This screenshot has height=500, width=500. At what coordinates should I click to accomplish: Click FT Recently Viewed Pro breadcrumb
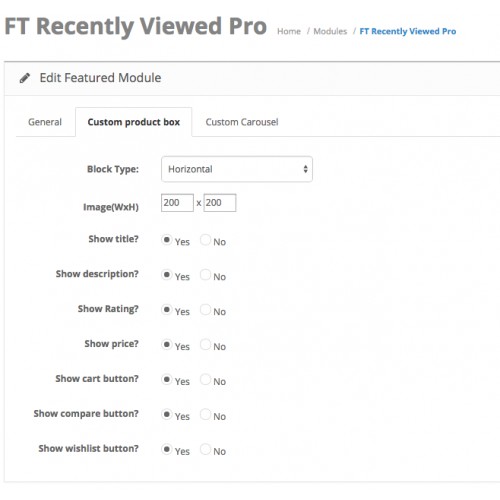tap(408, 31)
